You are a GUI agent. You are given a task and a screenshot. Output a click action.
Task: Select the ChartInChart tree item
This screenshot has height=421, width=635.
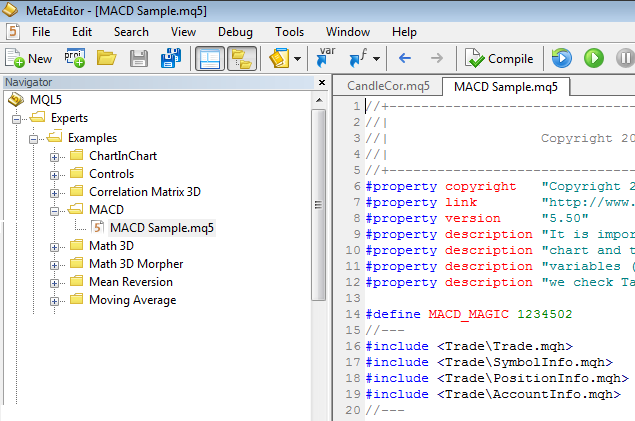pos(123,156)
